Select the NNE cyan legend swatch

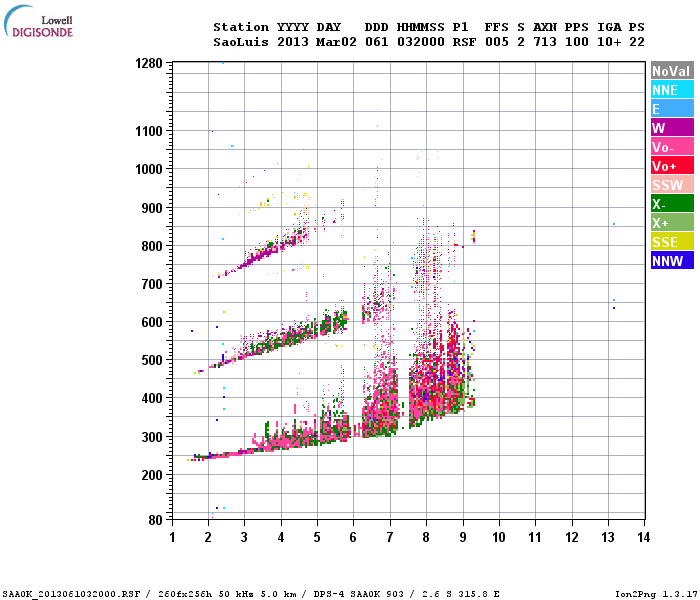(672, 90)
